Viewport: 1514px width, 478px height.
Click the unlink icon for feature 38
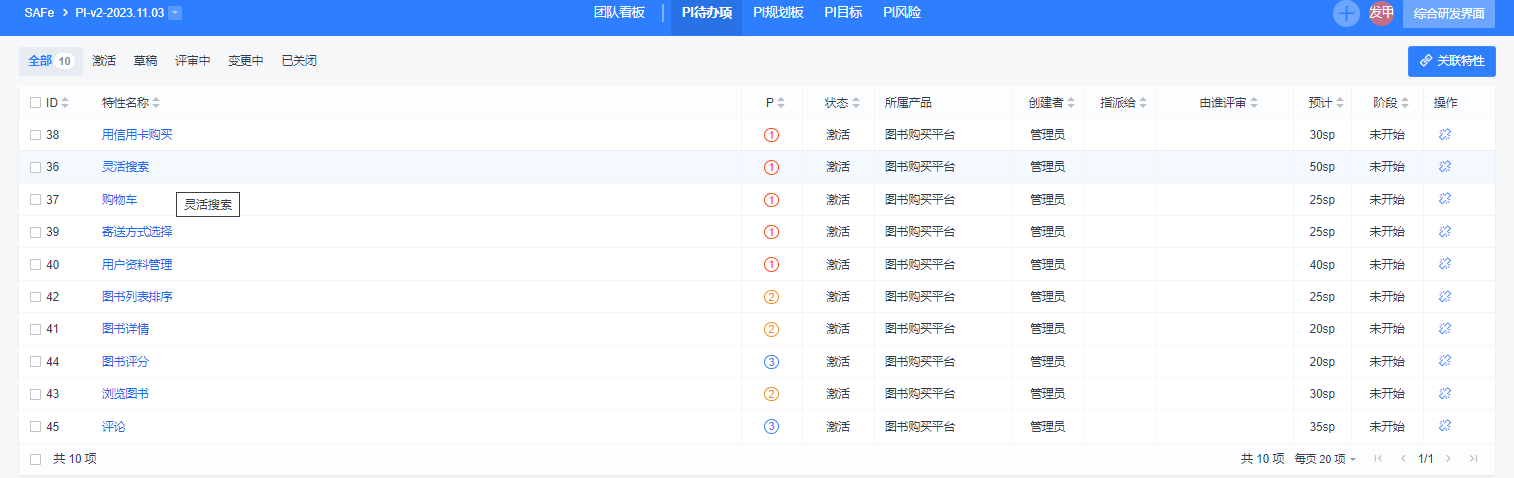tap(1444, 135)
